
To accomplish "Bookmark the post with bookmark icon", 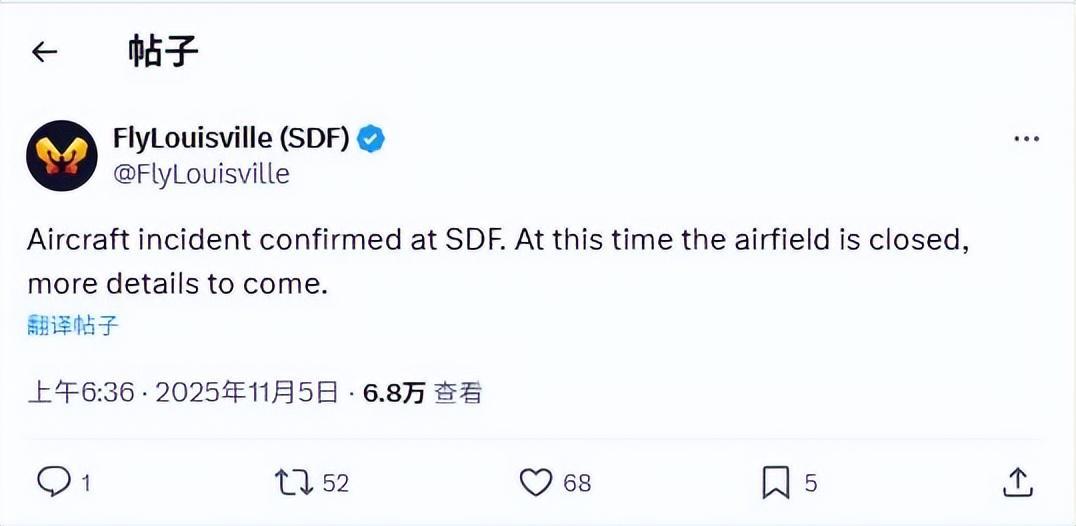I will (x=776, y=483).
